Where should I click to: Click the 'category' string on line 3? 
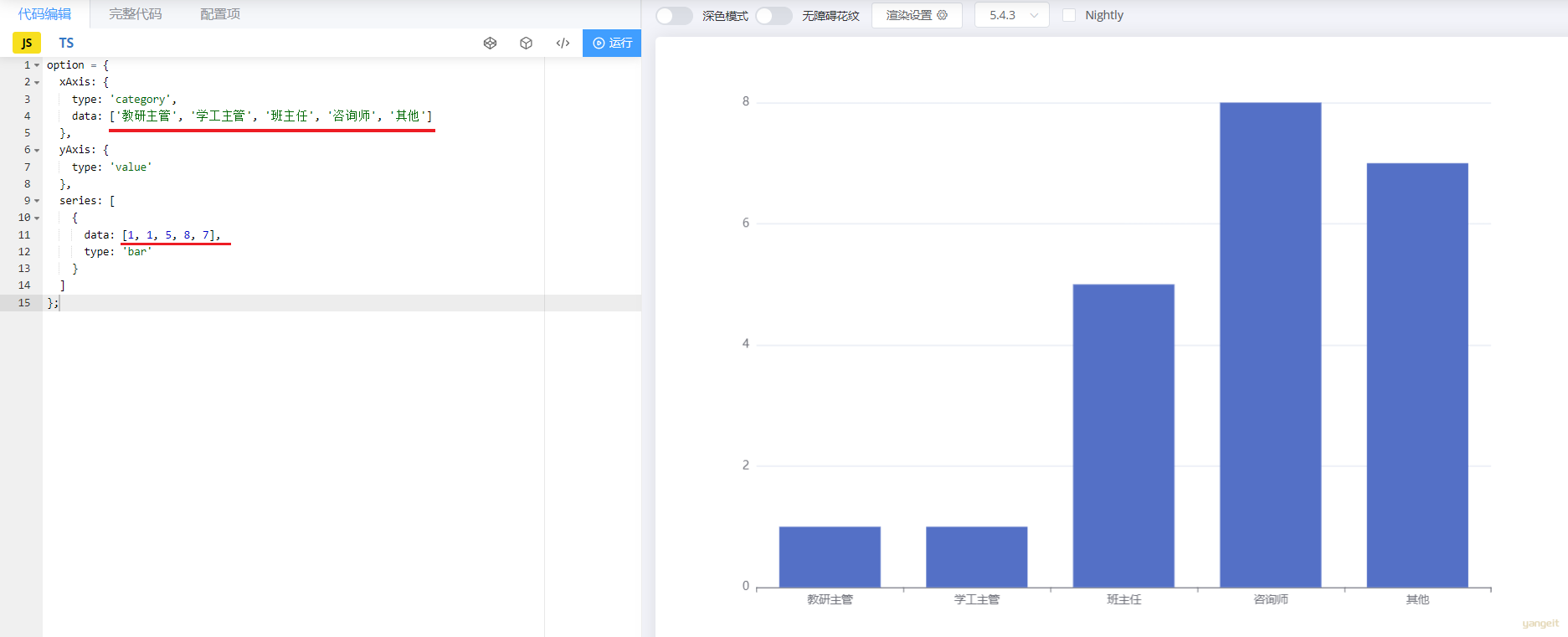click(x=141, y=100)
